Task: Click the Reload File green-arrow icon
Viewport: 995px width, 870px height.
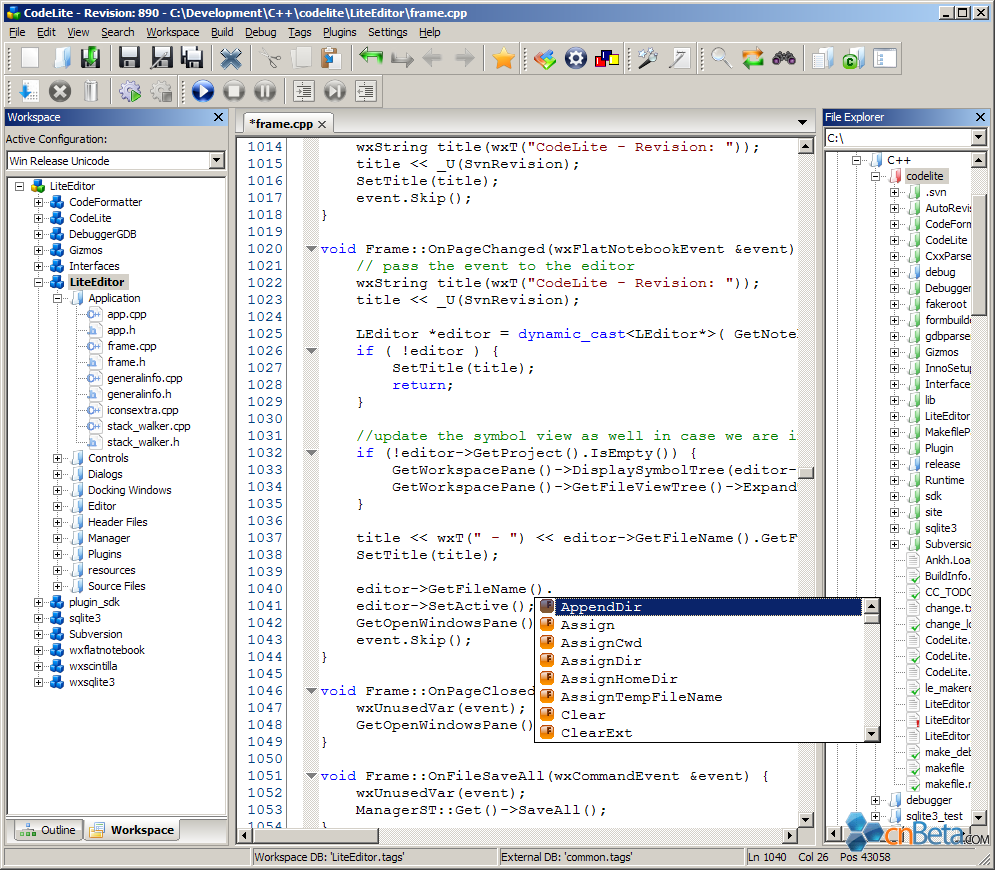Action: (x=91, y=58)
